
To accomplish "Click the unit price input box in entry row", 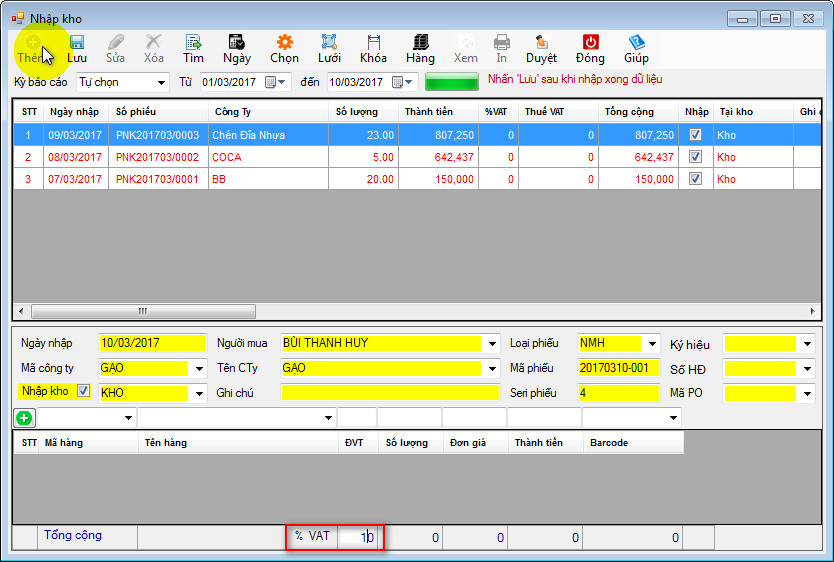I will [474, 418].
